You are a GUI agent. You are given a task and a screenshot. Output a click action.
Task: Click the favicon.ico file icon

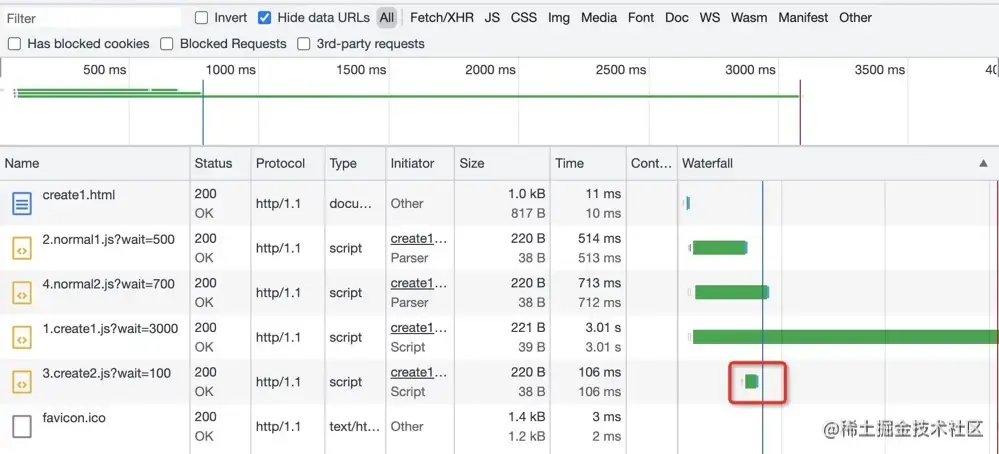pos(22,426)
